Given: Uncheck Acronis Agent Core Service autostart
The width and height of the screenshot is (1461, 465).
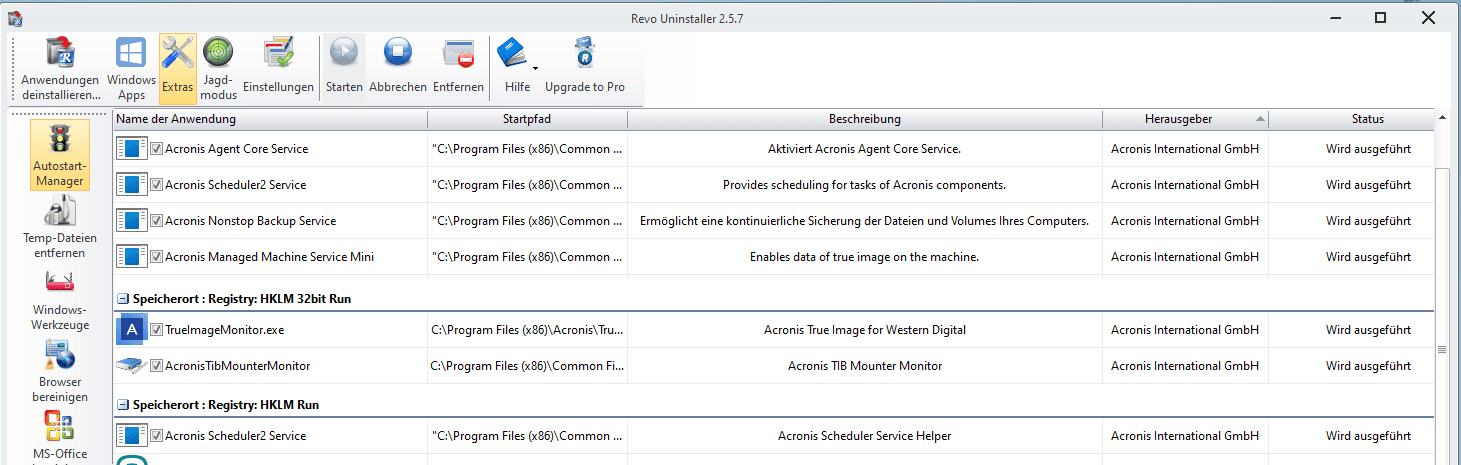Looking at the screenshot, I should 157,149.
